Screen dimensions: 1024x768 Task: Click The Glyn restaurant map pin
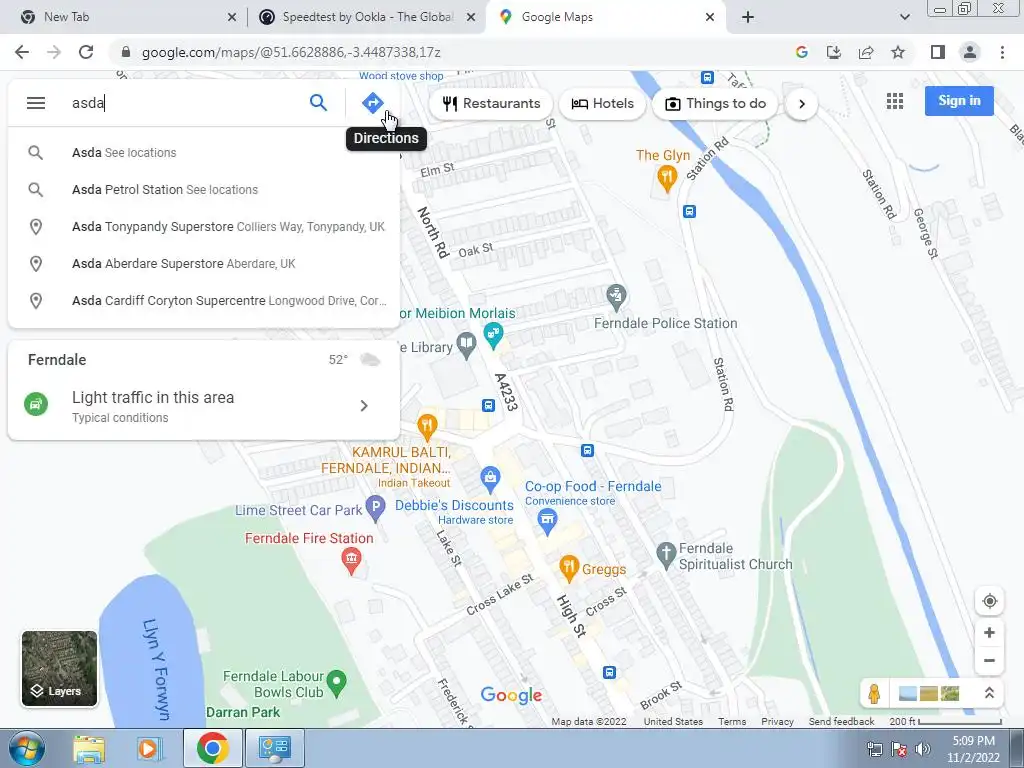coord(666,178)
